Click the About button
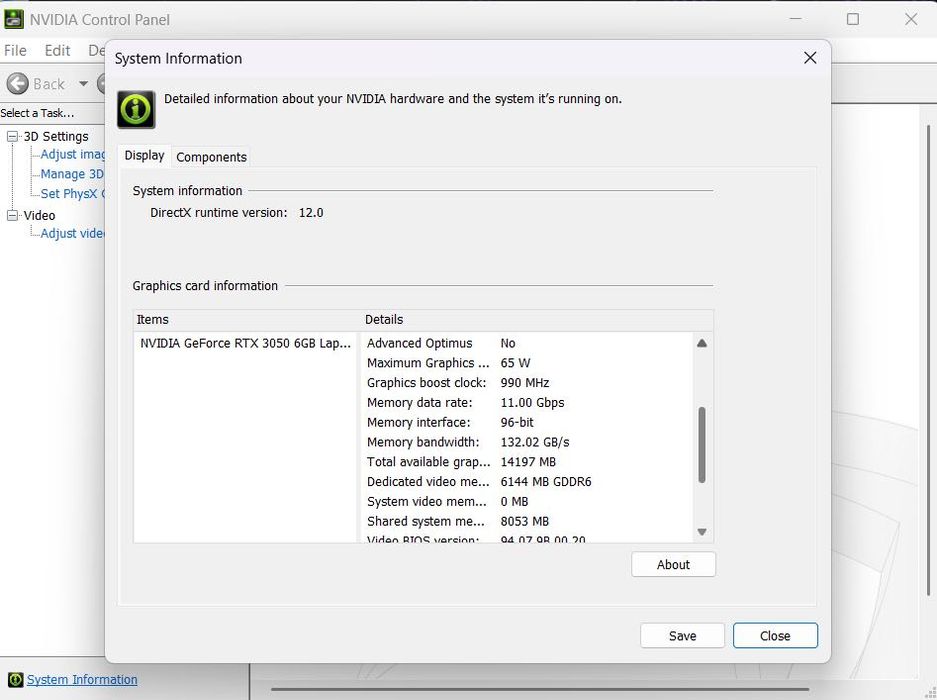The width and height of the screenshot is (937, 700). click(x=673, y=564)
